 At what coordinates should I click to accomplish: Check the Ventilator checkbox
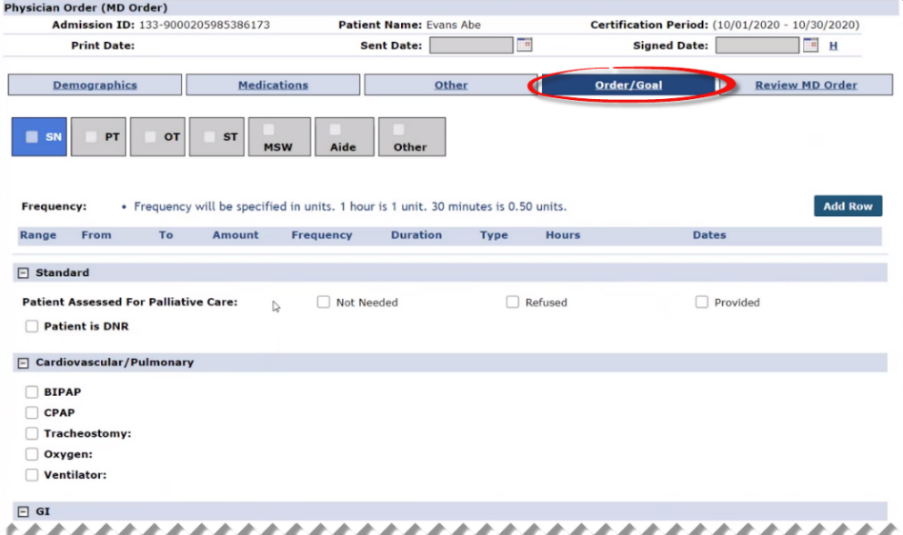click(32, 475)
